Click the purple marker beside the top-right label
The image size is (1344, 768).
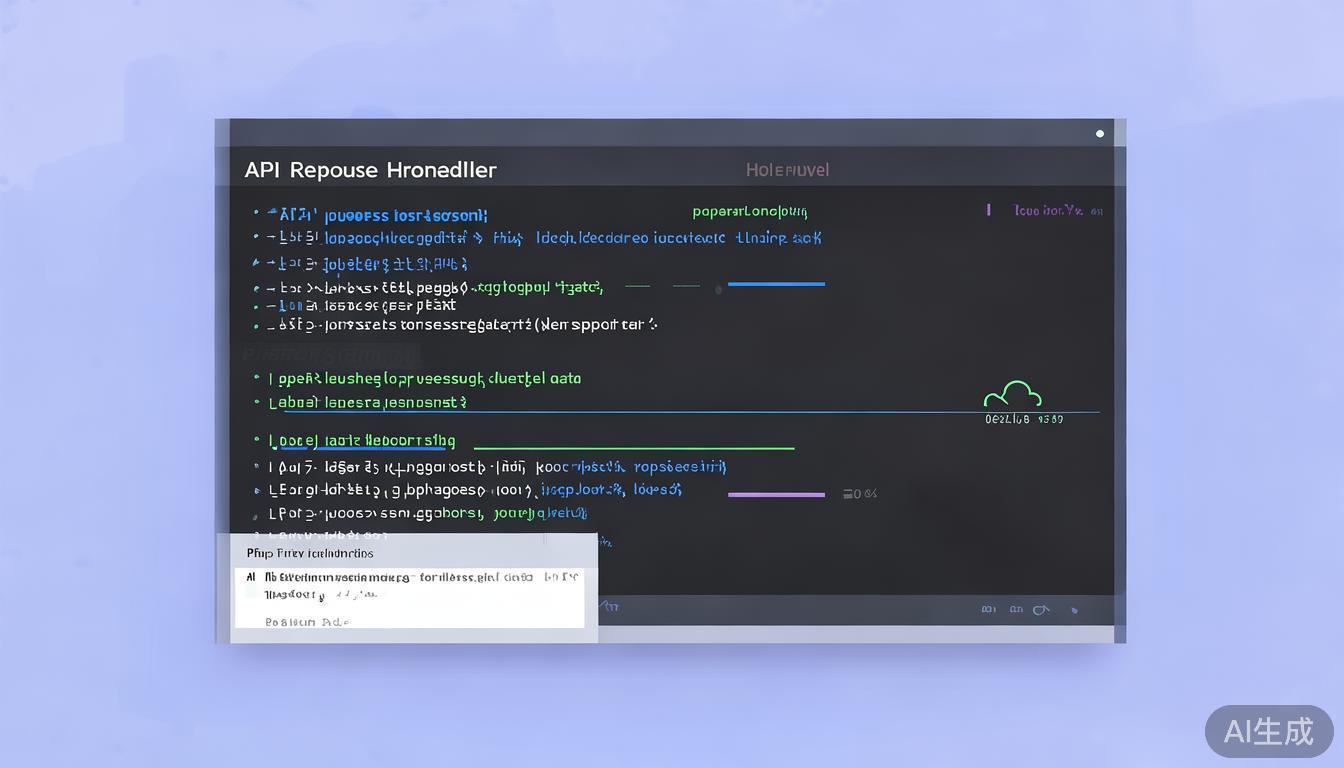coord(988,210)
